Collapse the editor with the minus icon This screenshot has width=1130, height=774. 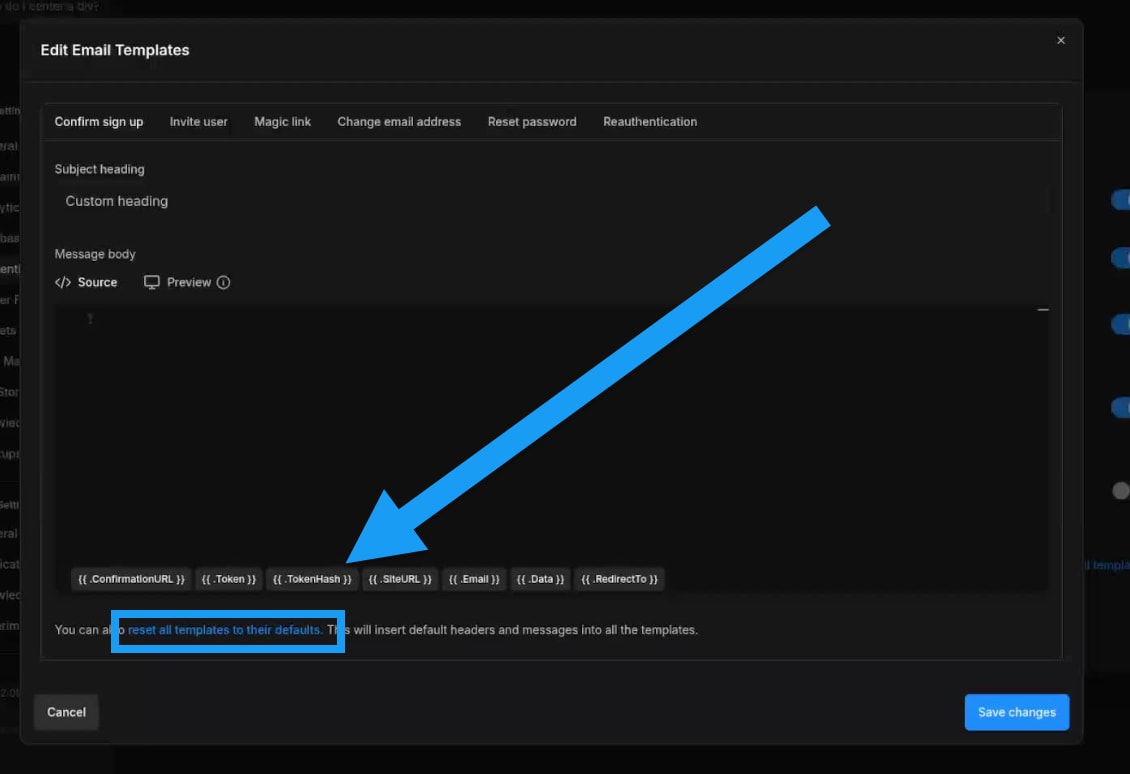click(1041, 308)
